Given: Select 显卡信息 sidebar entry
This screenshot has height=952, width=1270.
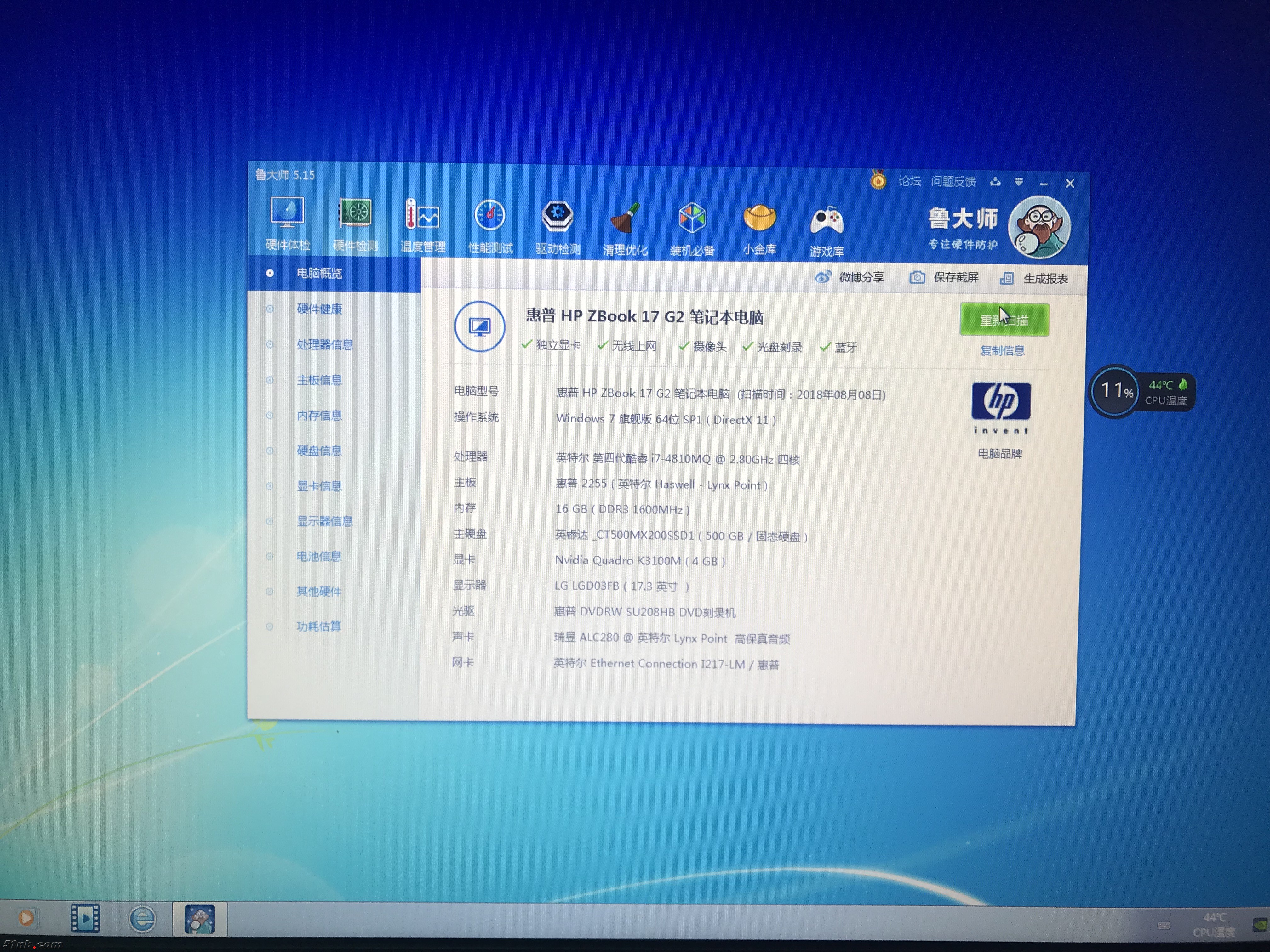Looking at the screenshot, I should tap(319, 486).
